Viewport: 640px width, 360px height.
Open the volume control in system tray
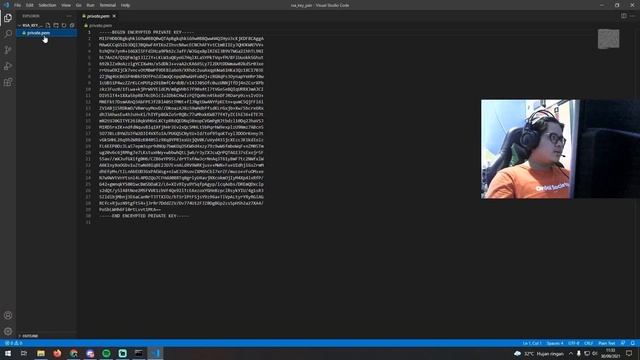click(x=595, y=353)
